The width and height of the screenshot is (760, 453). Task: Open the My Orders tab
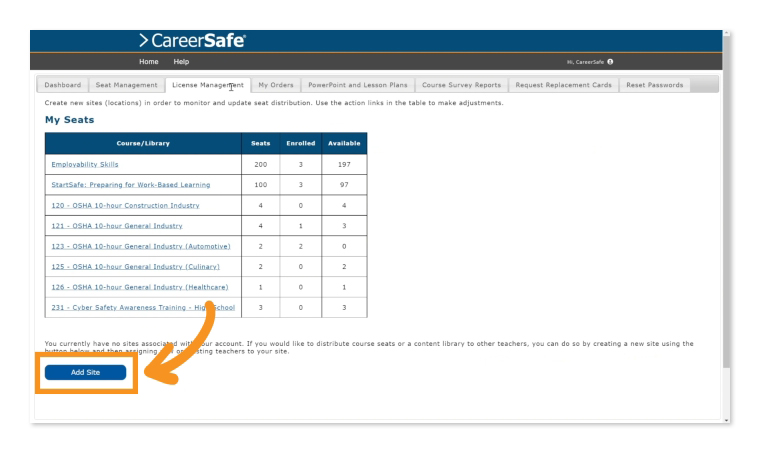coord(276,85)
